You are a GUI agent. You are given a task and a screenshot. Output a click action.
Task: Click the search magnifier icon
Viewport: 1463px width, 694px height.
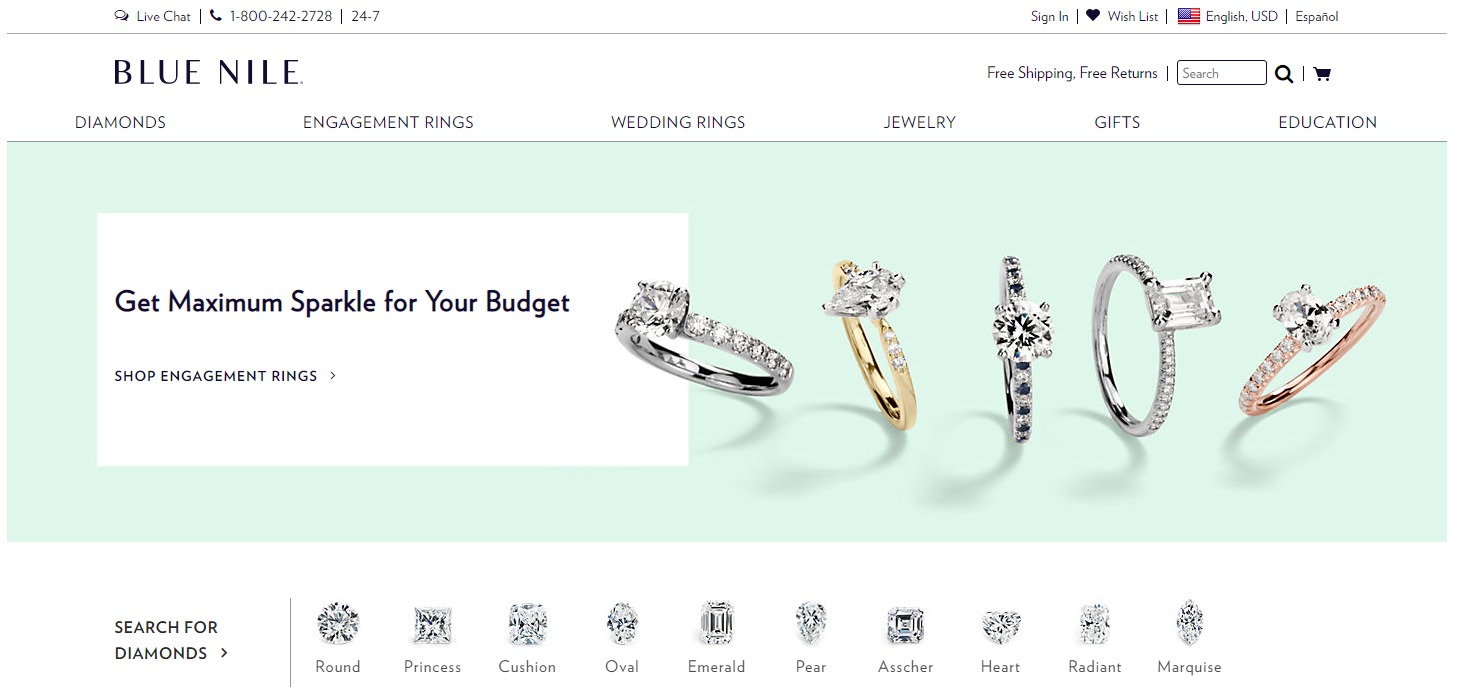point(1284,74)
